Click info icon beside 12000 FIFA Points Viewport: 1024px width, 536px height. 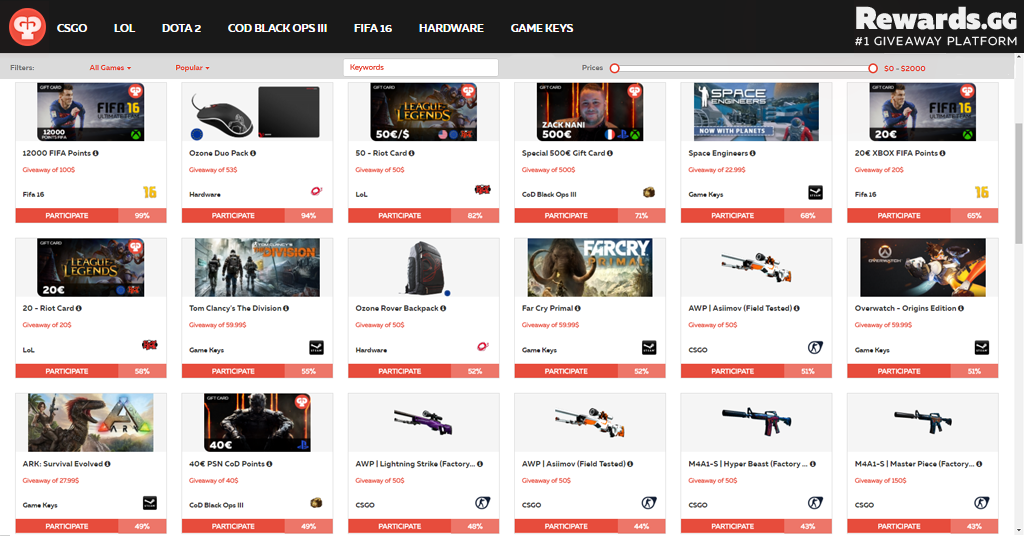pyautogui.click(x=95, y=153)
